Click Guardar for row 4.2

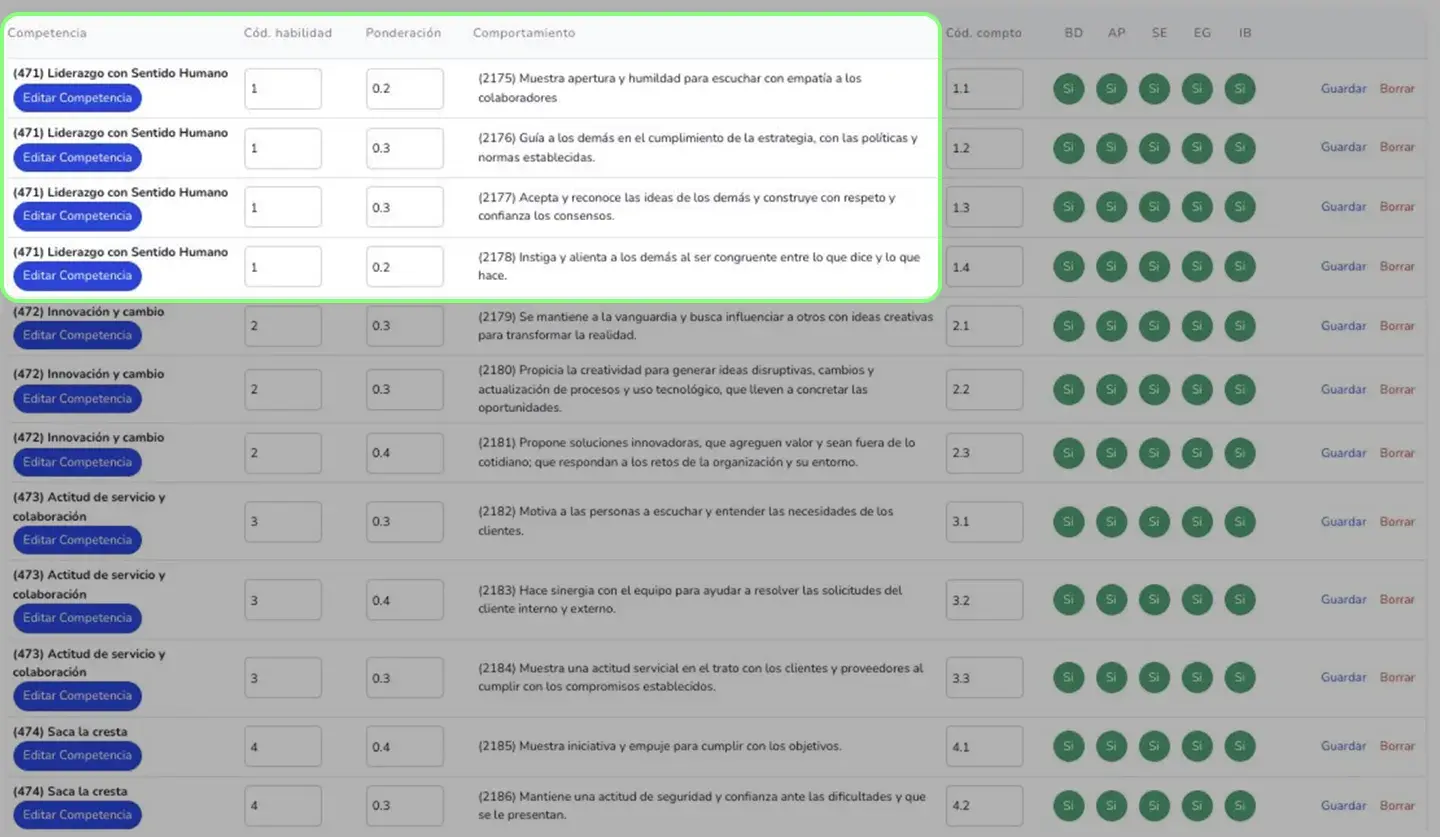[1343, 806]
